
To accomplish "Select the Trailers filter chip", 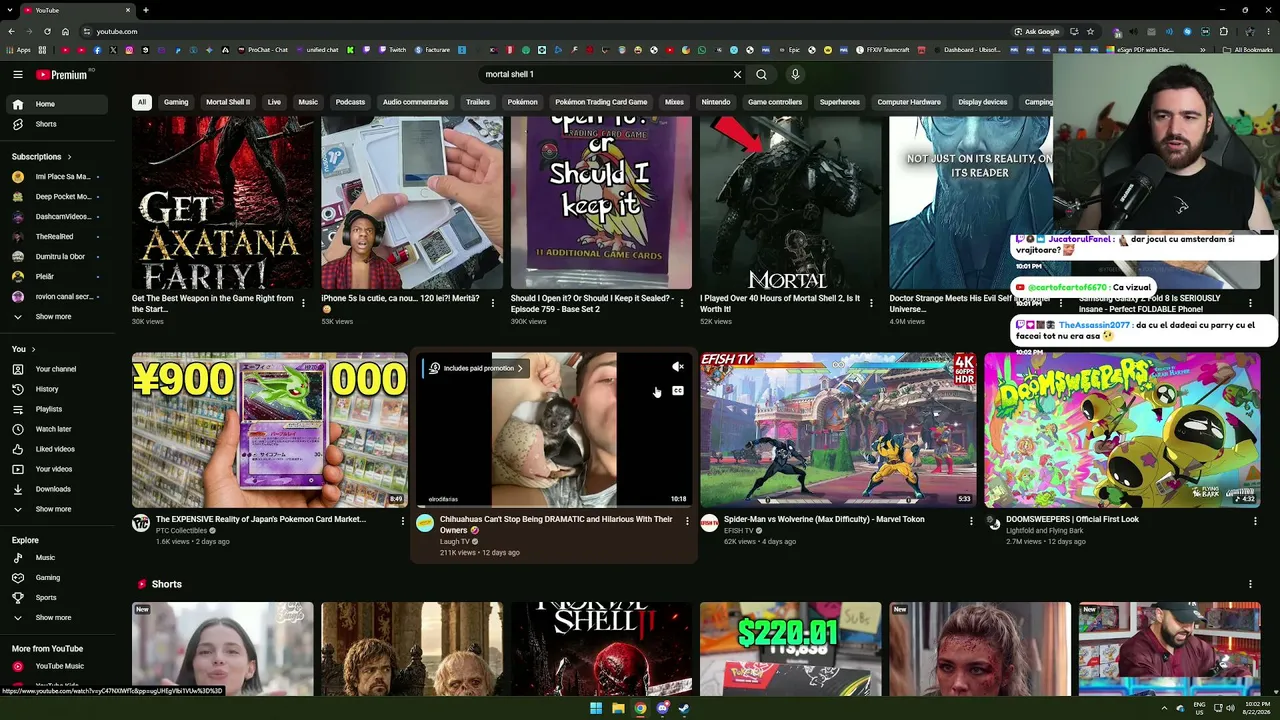I will (x=478, y=102).
